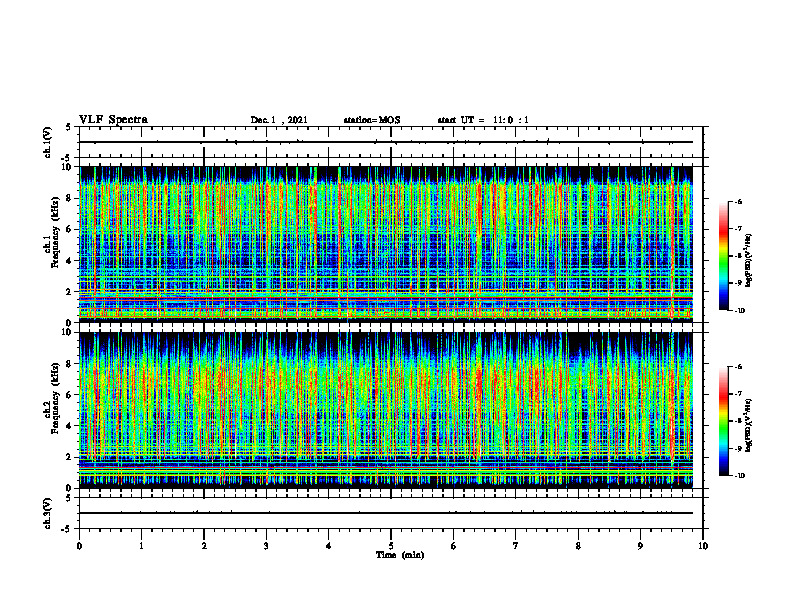The width and height of the screenshot is (792, 612).
Task: Click the "ch.3(V)" waveform axis label
Action: pos(47,513)
